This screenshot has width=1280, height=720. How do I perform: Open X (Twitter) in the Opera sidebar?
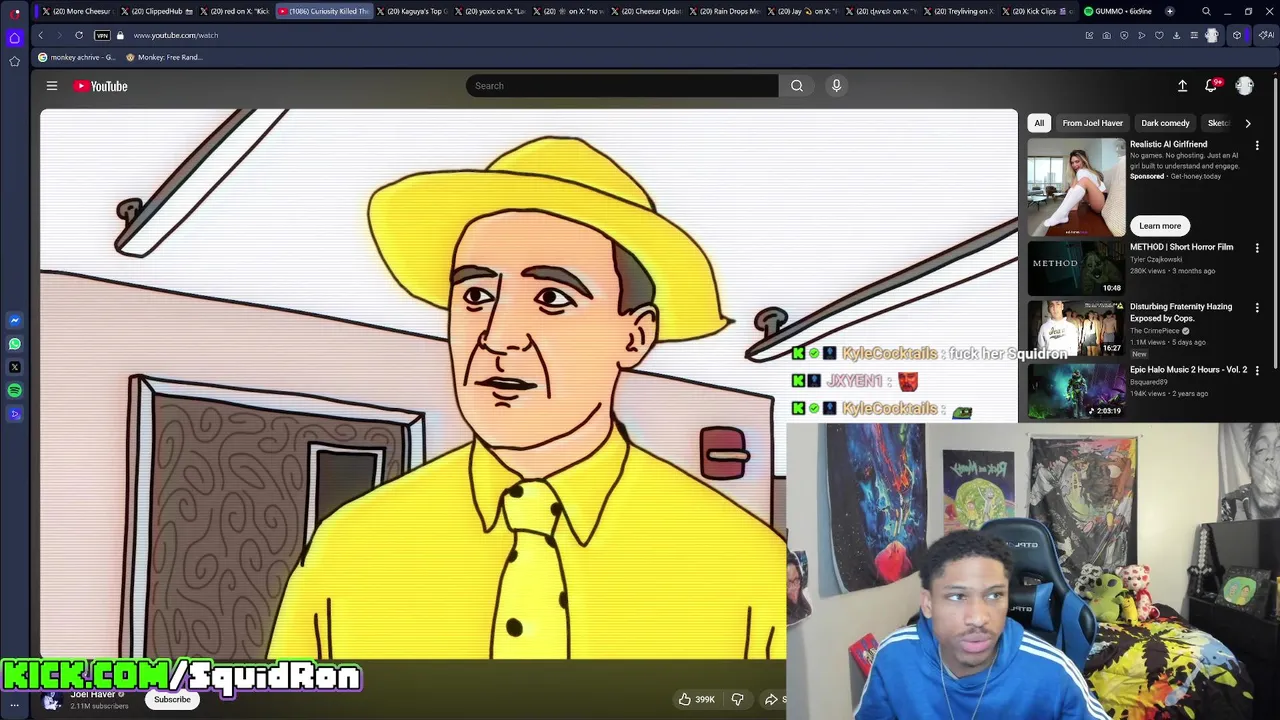coord(15,367)
